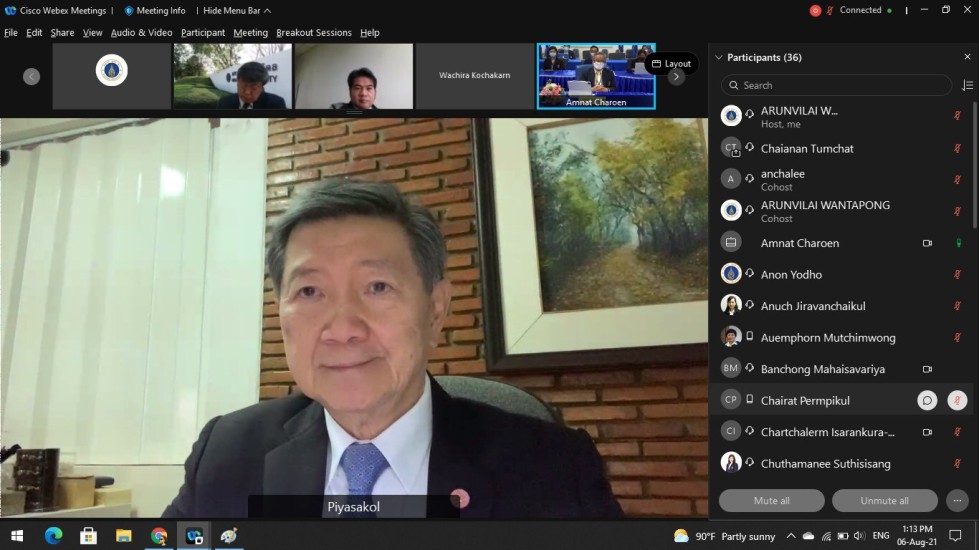Toggle Amnat Charoen's green microphone
The width and height of the screenshot is (979, 550).
pos(957,243)
